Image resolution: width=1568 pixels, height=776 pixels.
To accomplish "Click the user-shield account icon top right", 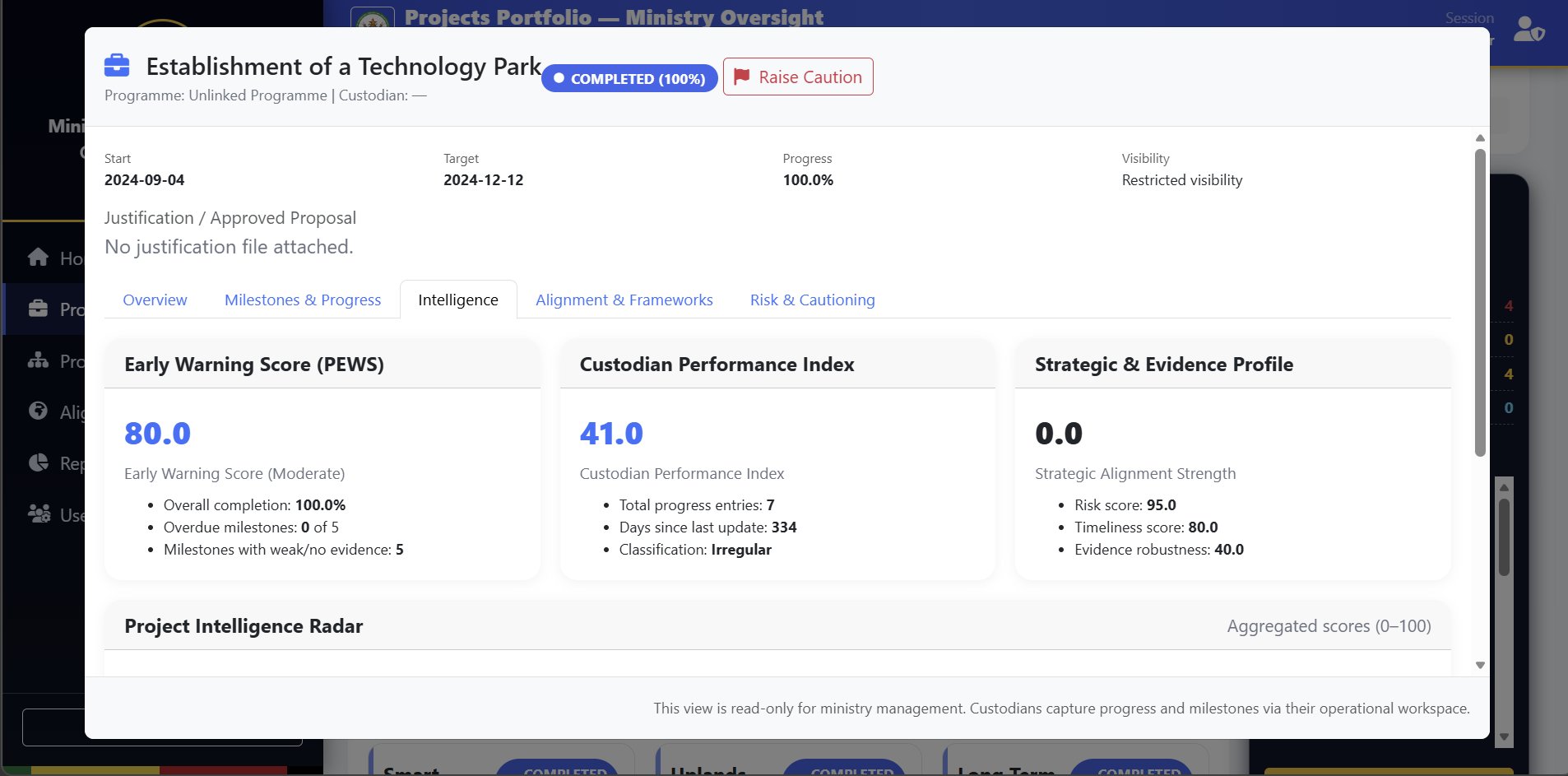I will tap(1531, 30).
